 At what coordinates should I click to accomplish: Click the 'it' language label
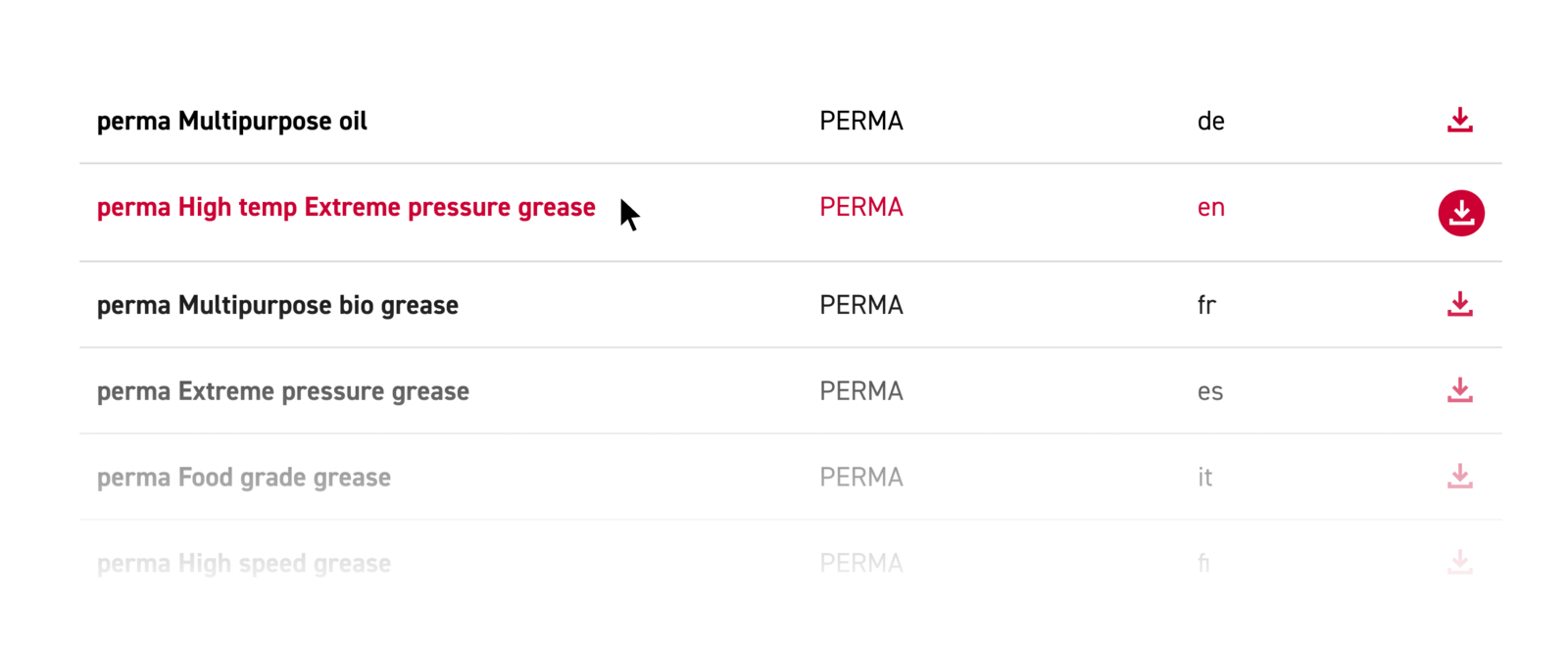[x=1204, y=478]
